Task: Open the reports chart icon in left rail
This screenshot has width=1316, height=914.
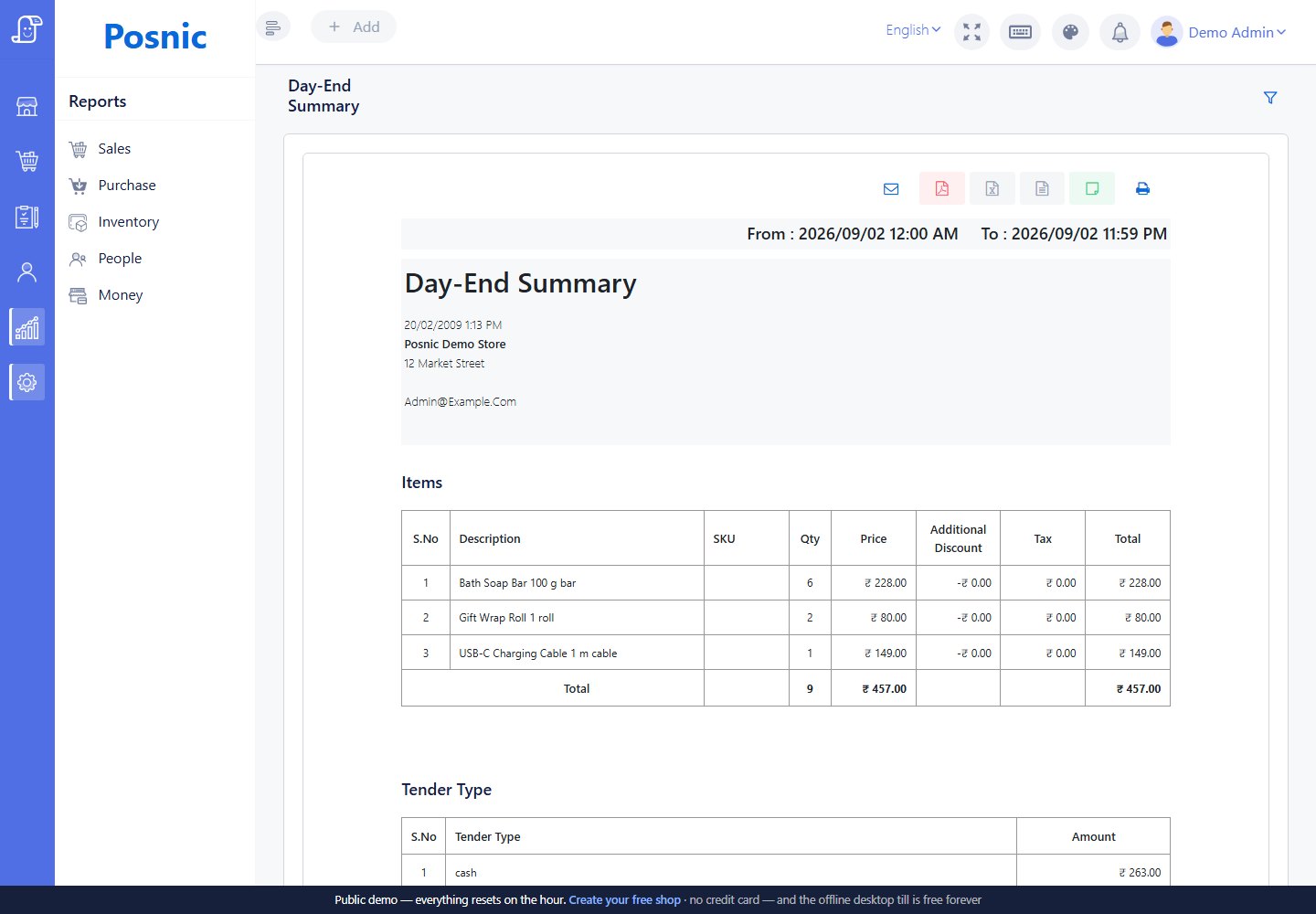Action: point(27,327)
